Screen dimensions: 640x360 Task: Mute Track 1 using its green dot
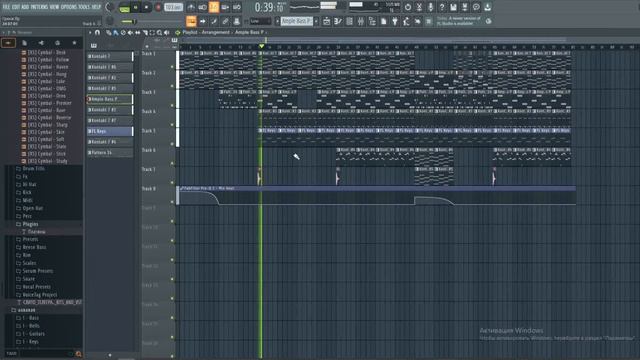point(172,67)
